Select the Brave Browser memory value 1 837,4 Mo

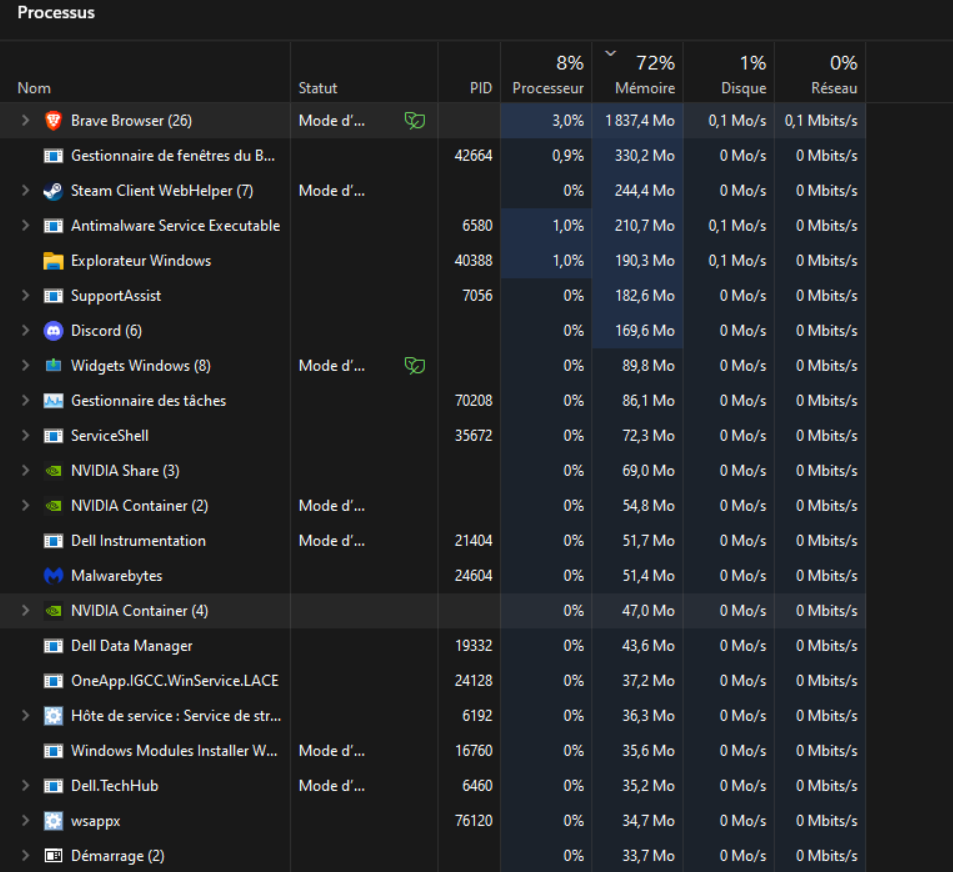click(x=640, y=121)
